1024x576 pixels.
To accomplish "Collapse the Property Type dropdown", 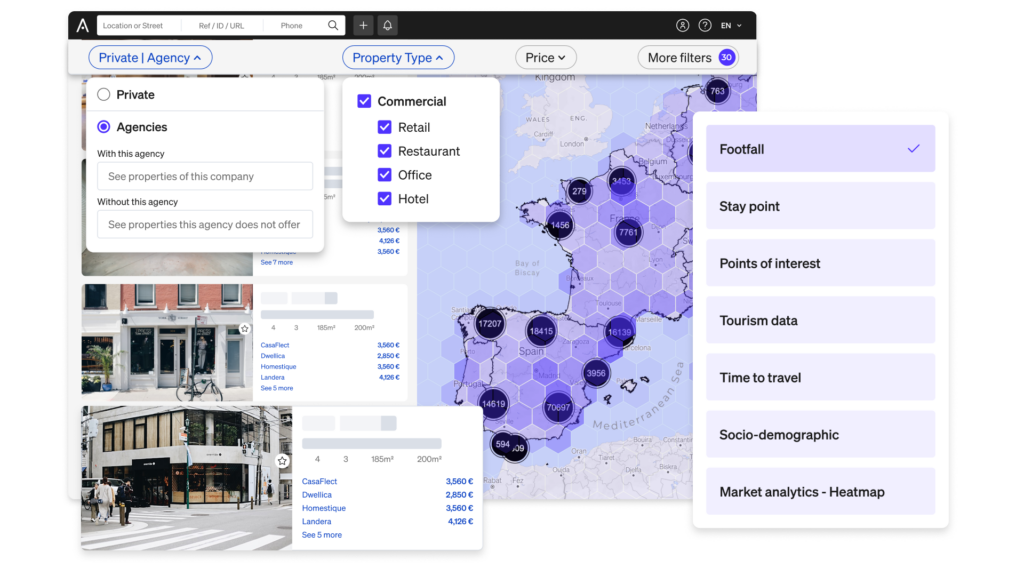I will [398, 58].
